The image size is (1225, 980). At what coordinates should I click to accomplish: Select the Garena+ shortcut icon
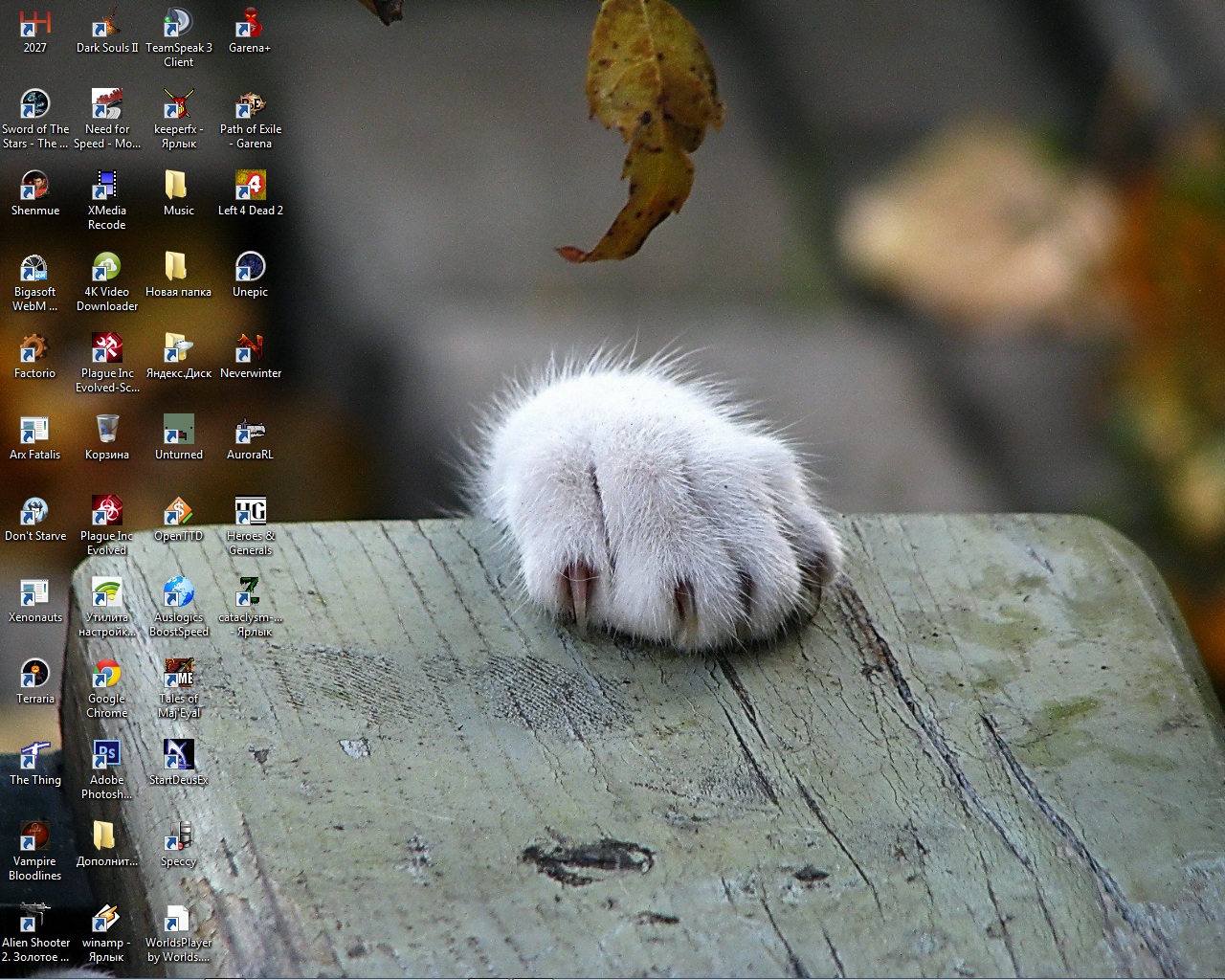[x=250, y=24]
